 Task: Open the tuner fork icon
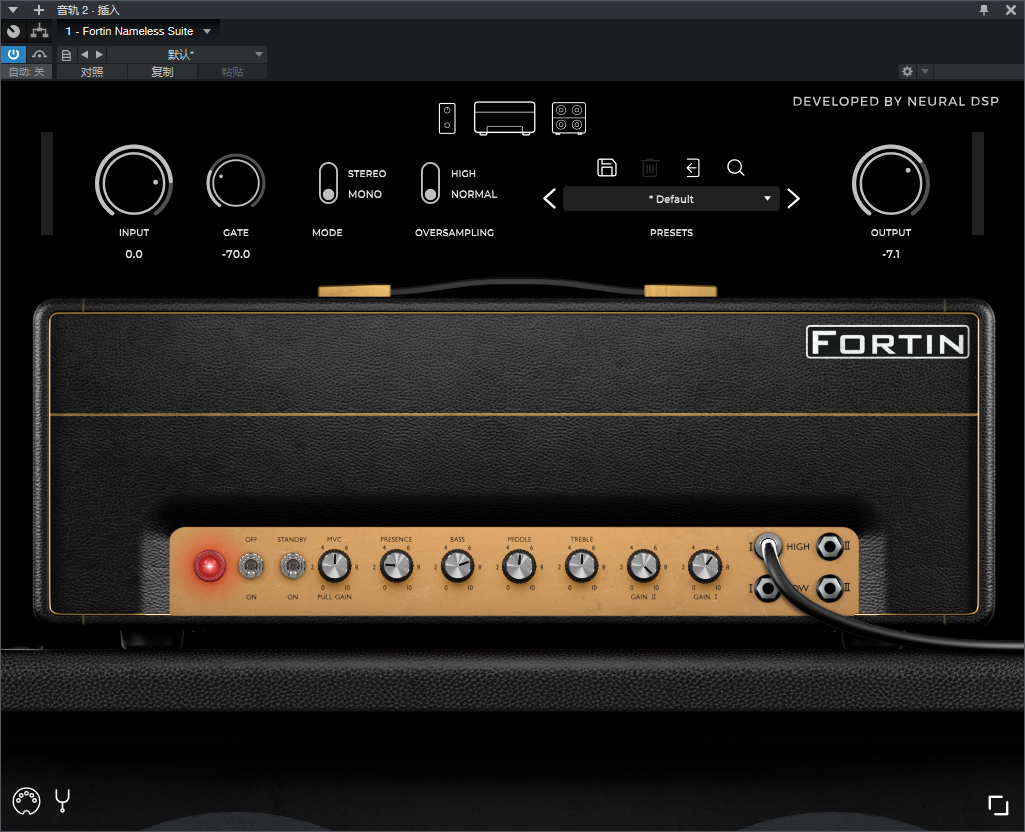coord(63,801)
